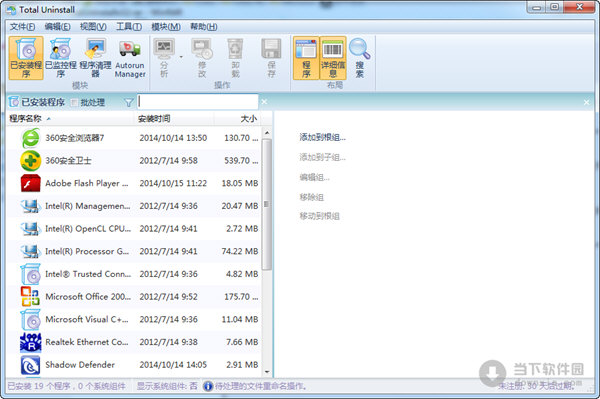Open the 编辑(E) menu
Image resolution: width=600 pixels, height=399 pixels.
point(57,26)
